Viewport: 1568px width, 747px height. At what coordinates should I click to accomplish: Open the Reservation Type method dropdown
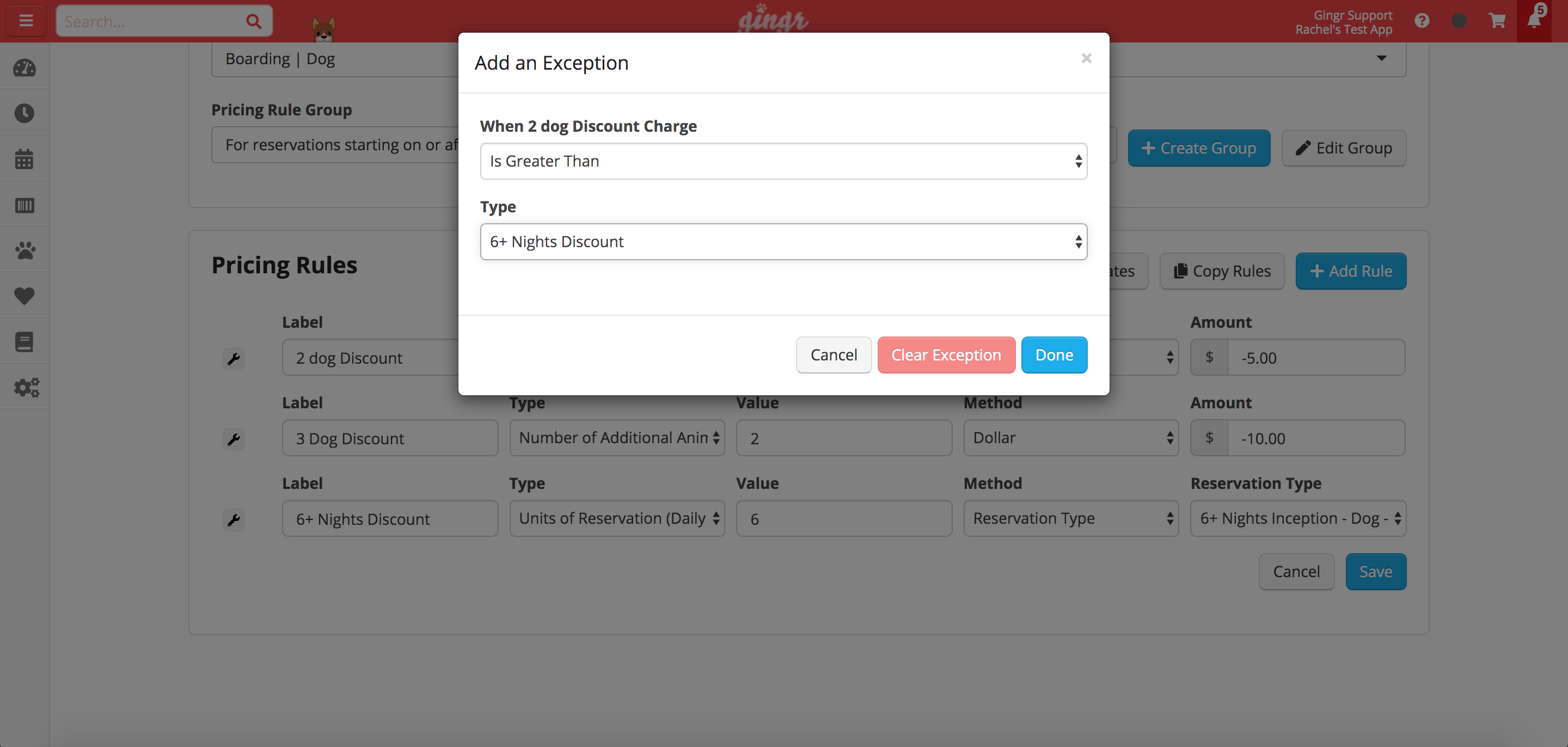click(x=1071, y=518)
